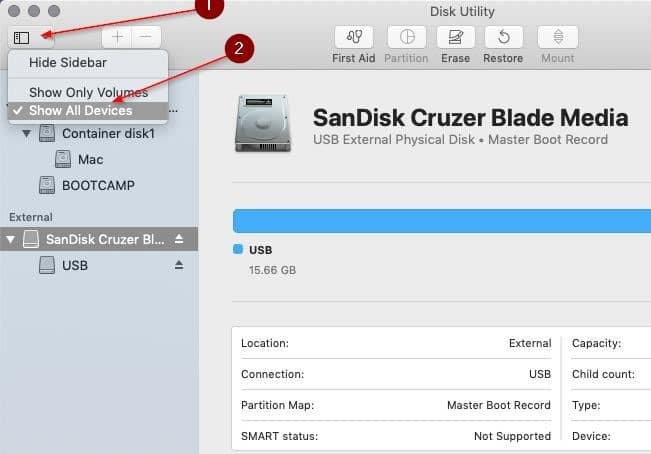
Task: Click the Capacity label
Action: point(596,343)
